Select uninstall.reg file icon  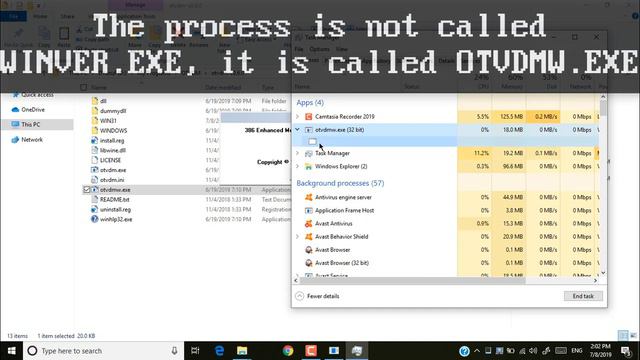coord(95,209)
